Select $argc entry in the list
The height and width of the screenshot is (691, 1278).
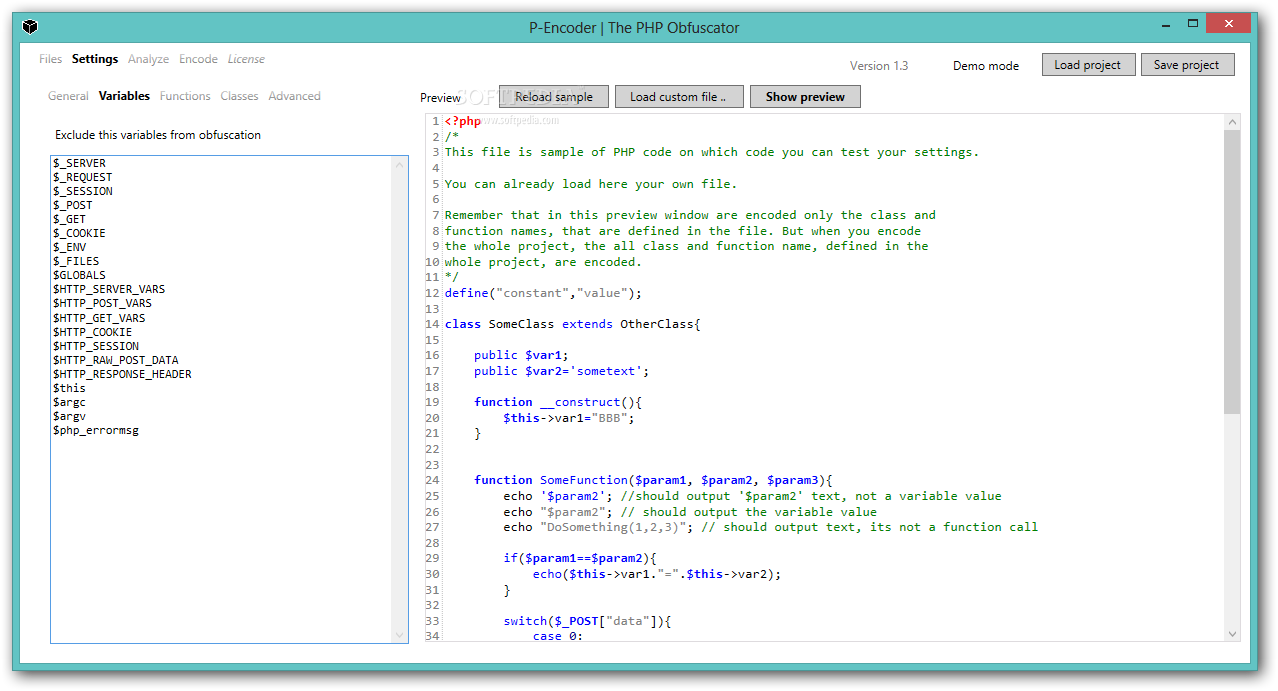(x=70, y=402)
